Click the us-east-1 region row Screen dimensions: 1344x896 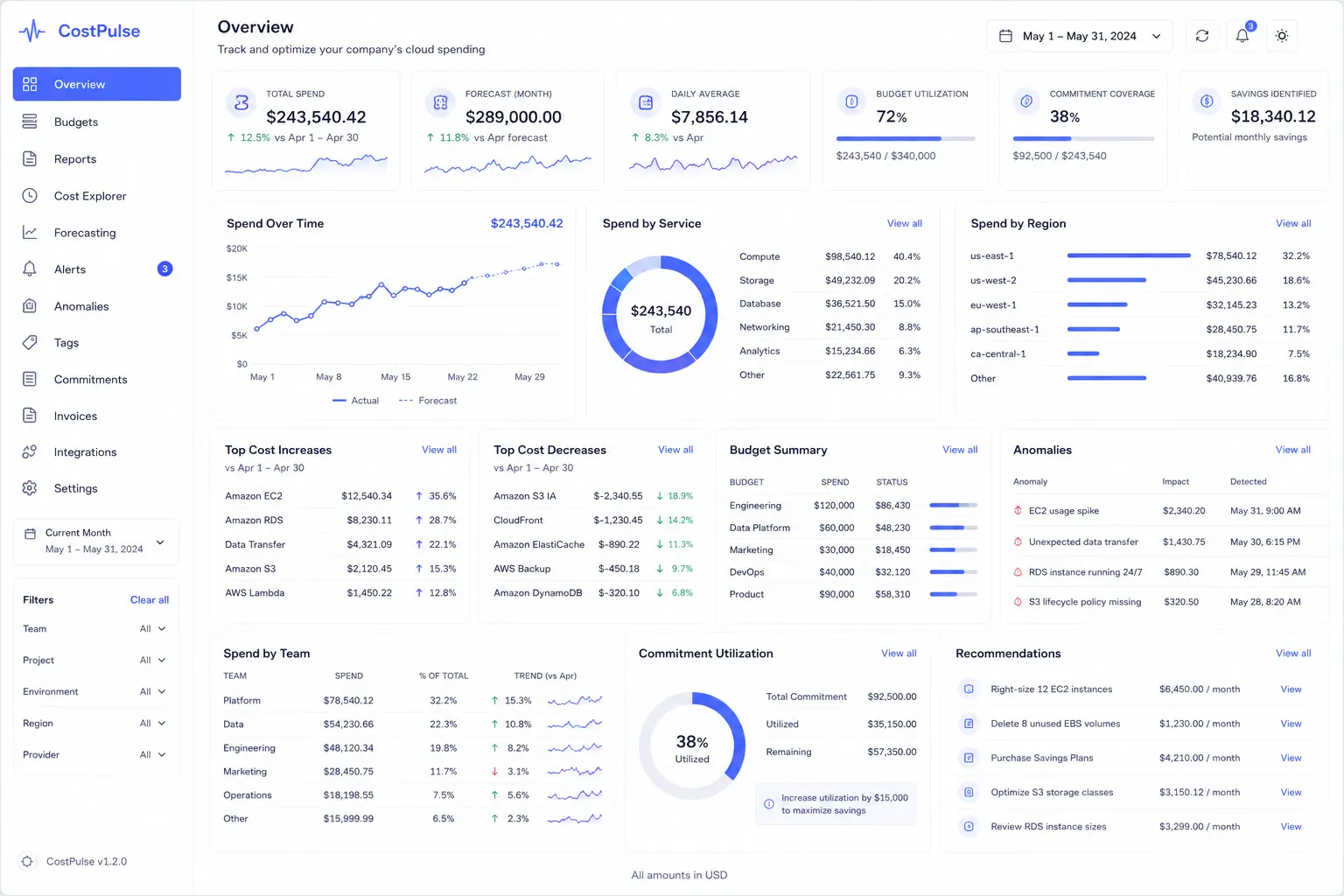pyautogui.click(x=1140, y=256)
